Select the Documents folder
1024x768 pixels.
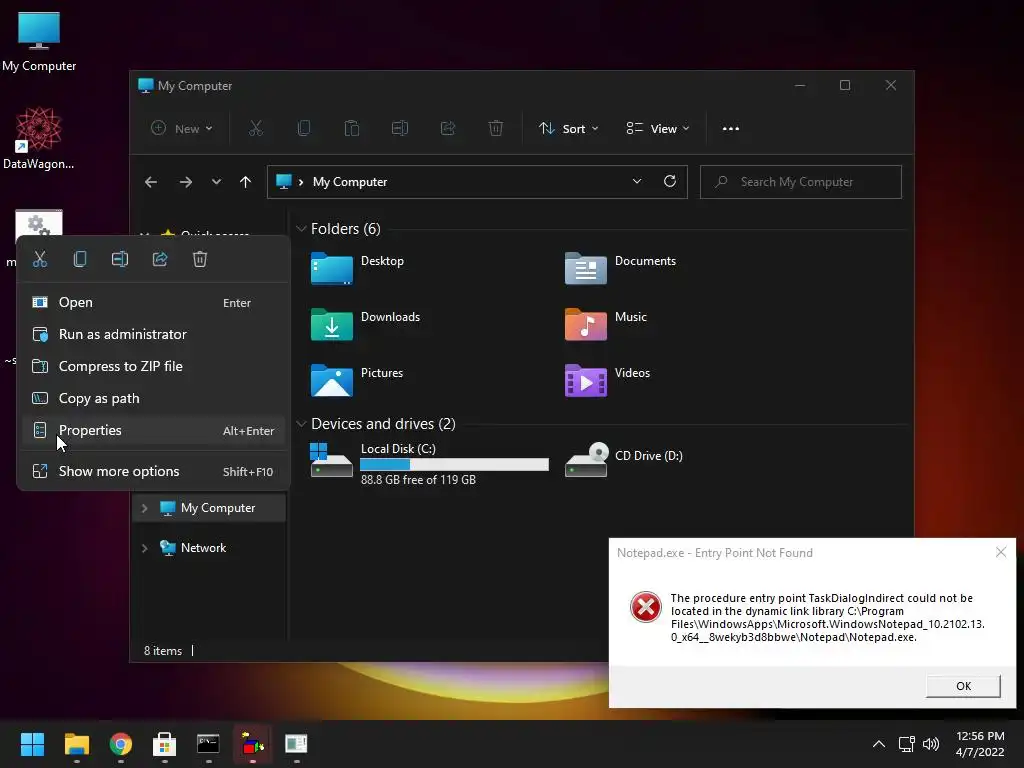tap(620, 268)
